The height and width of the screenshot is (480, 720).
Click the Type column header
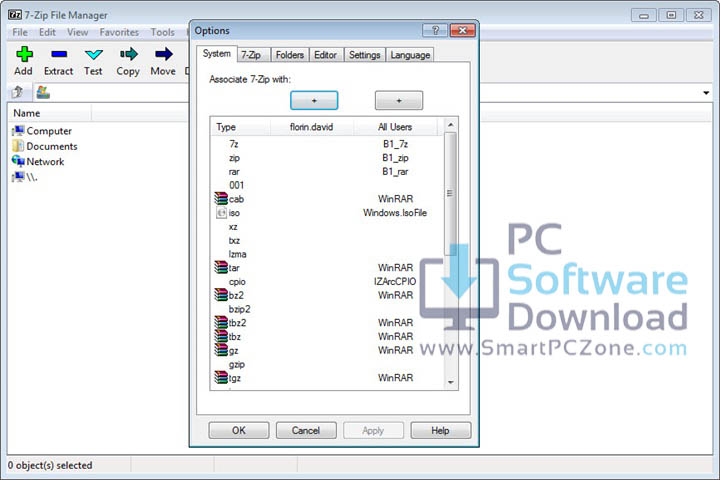coord(241,127)
